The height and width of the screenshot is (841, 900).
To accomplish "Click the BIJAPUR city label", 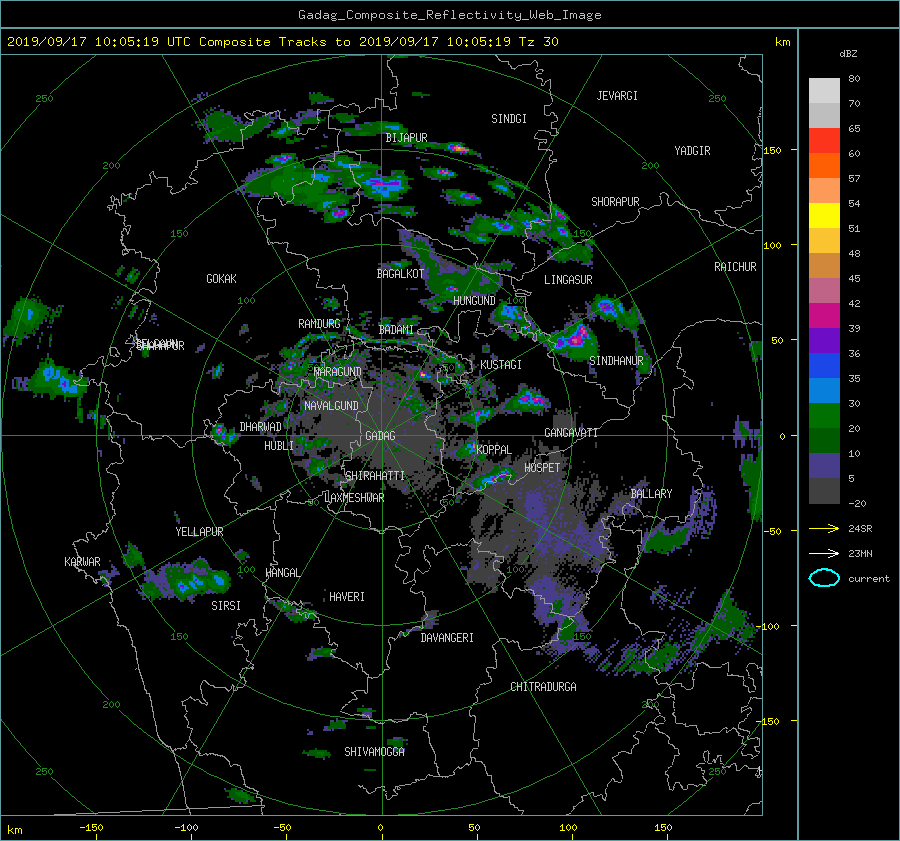I will pos(406,138).
